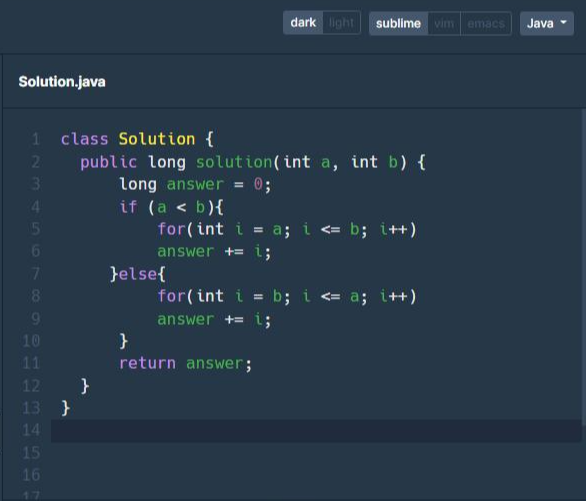Click the 'solution' method name
Viewport: 586px width, 501px height.
(234, 162)
